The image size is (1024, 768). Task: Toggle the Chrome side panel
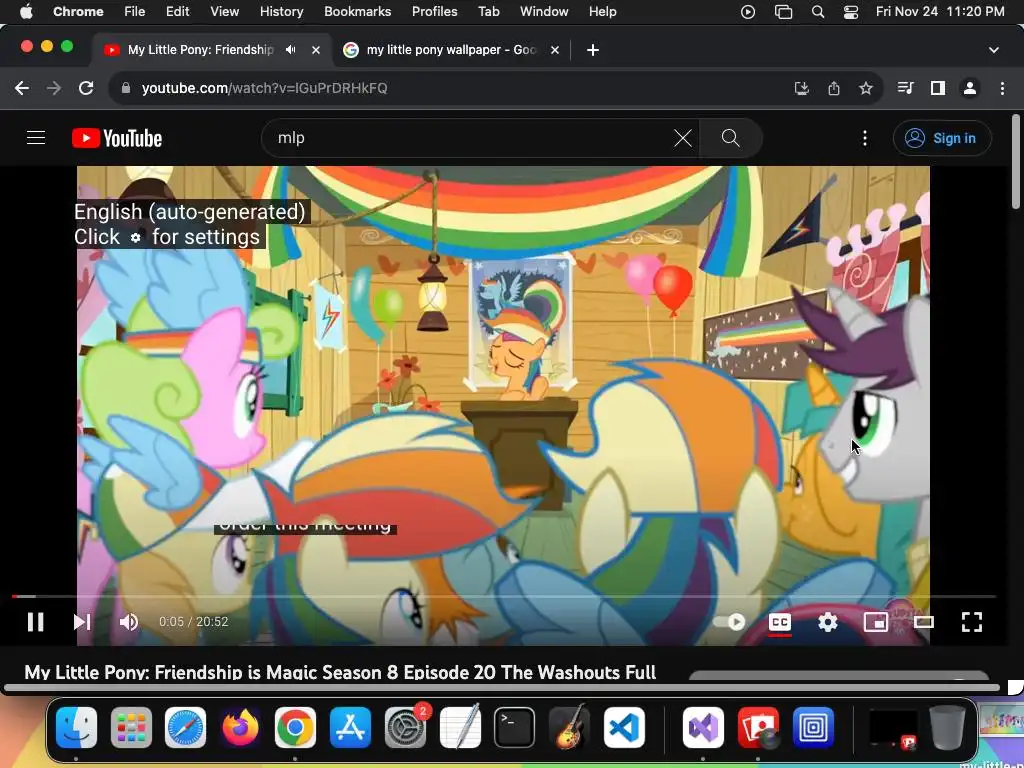[x=938, y=88]
